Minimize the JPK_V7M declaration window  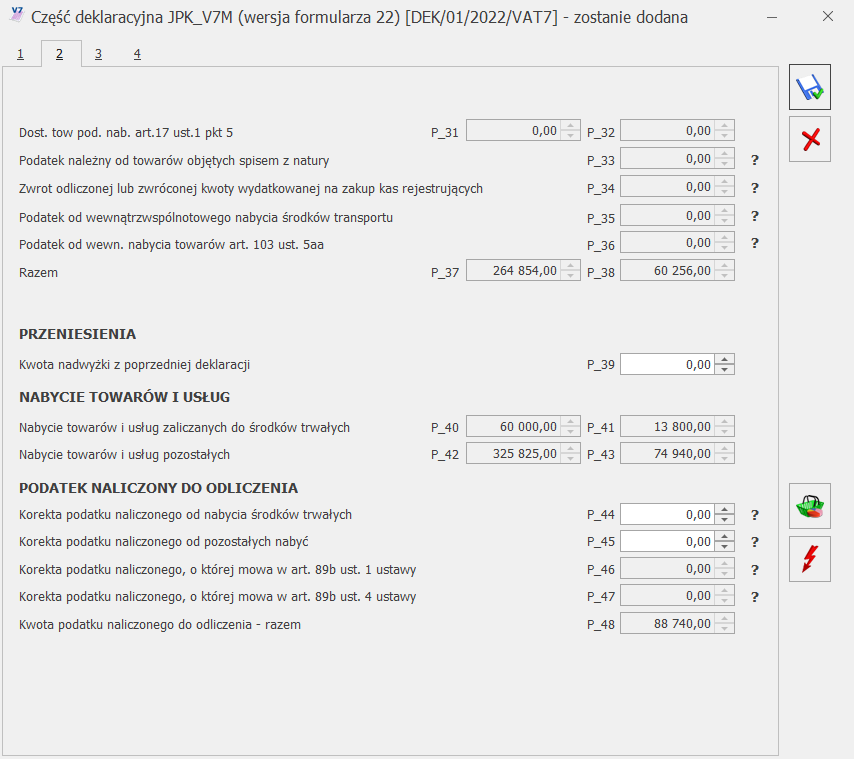coord(772,17)
